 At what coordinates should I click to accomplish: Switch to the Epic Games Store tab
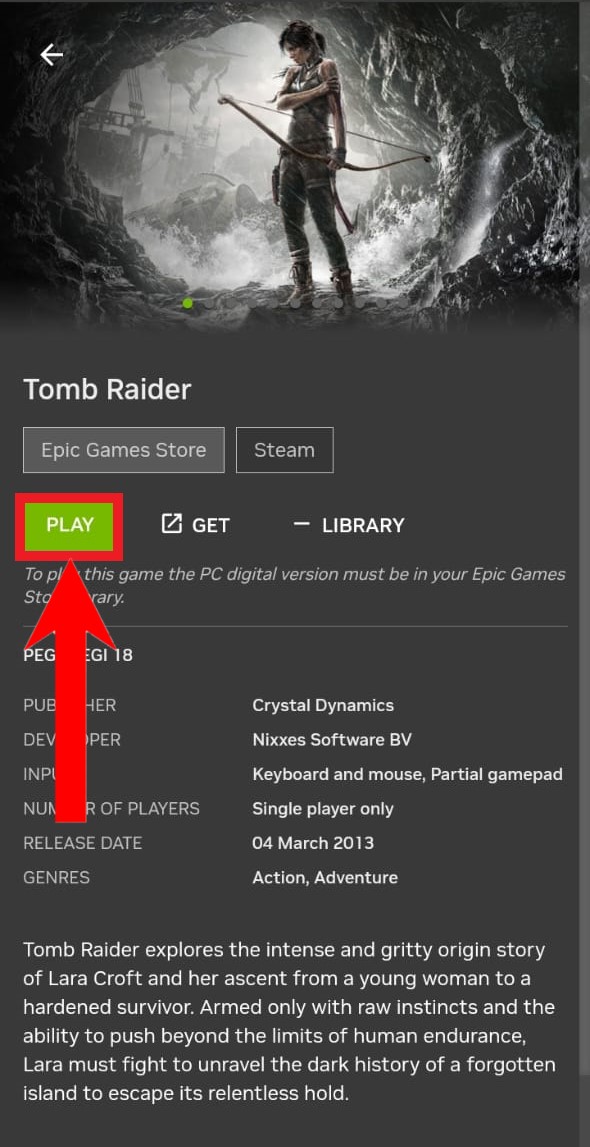(x=124, y=450)
